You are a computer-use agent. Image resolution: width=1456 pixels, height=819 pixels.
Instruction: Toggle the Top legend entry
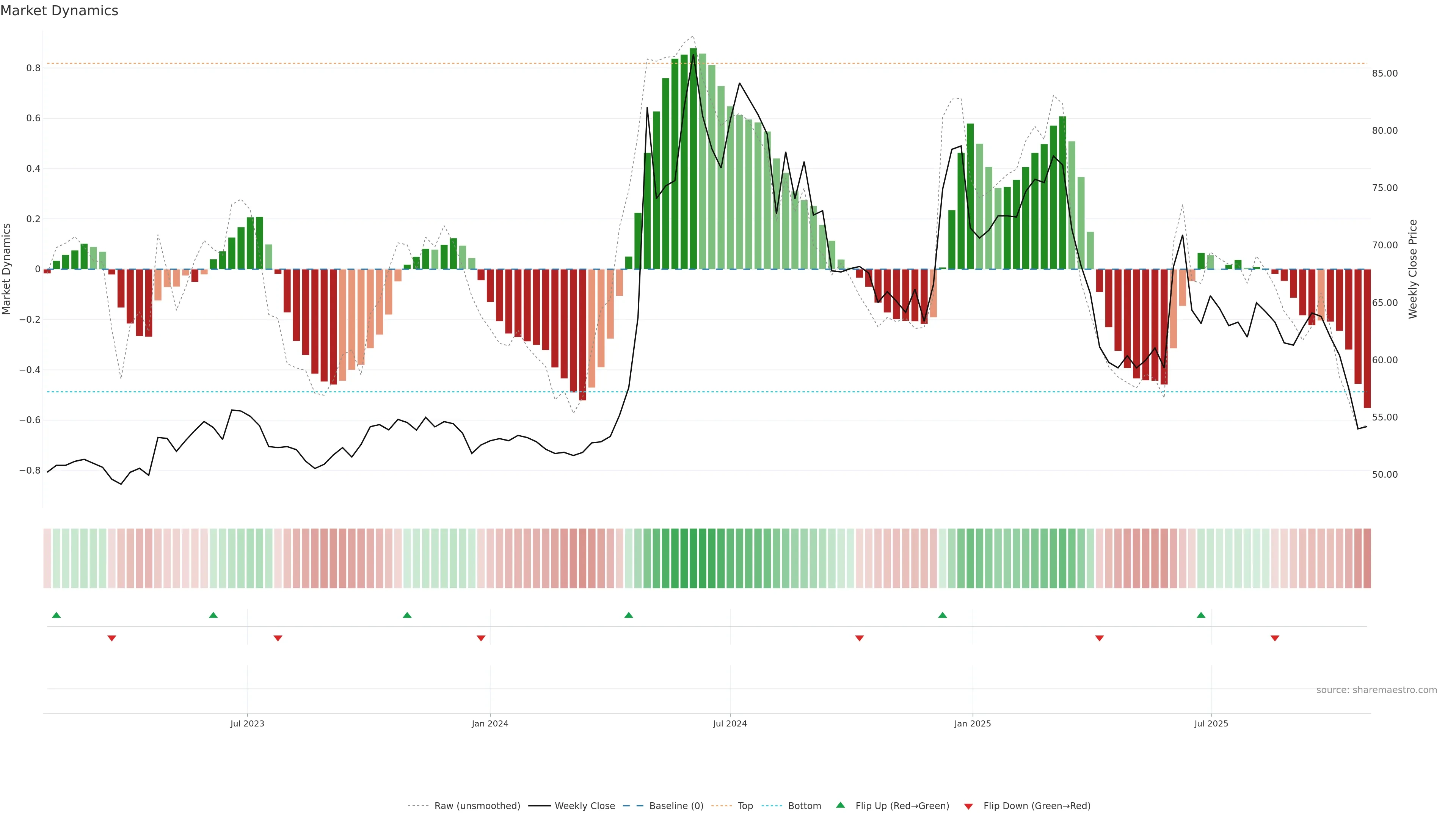point(745,806)
